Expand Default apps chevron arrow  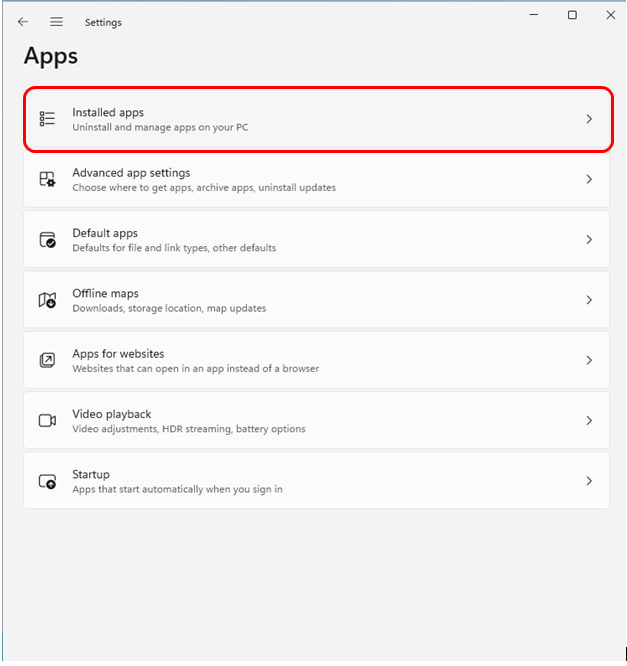coord(589,240)
